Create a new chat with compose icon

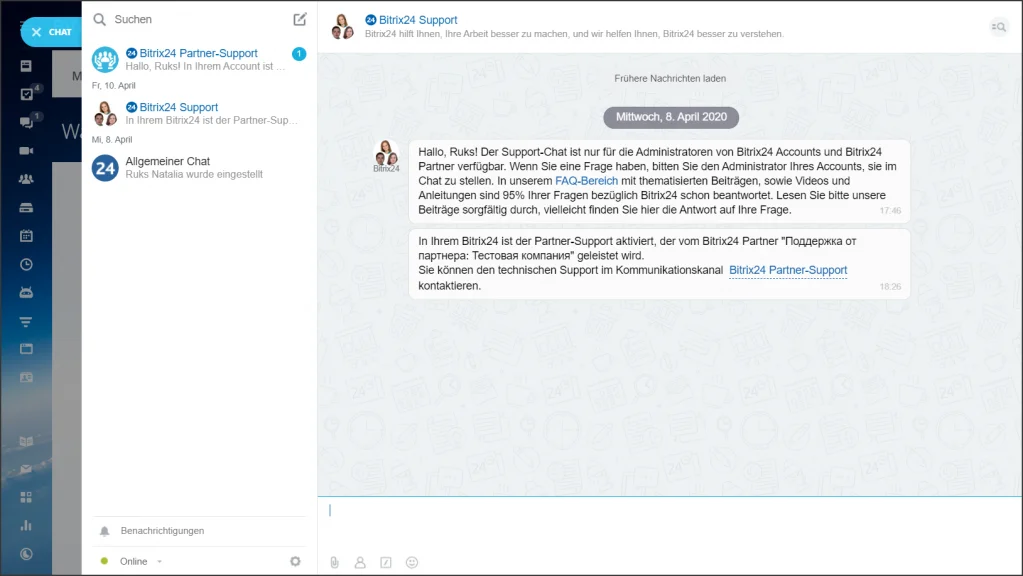299,19
